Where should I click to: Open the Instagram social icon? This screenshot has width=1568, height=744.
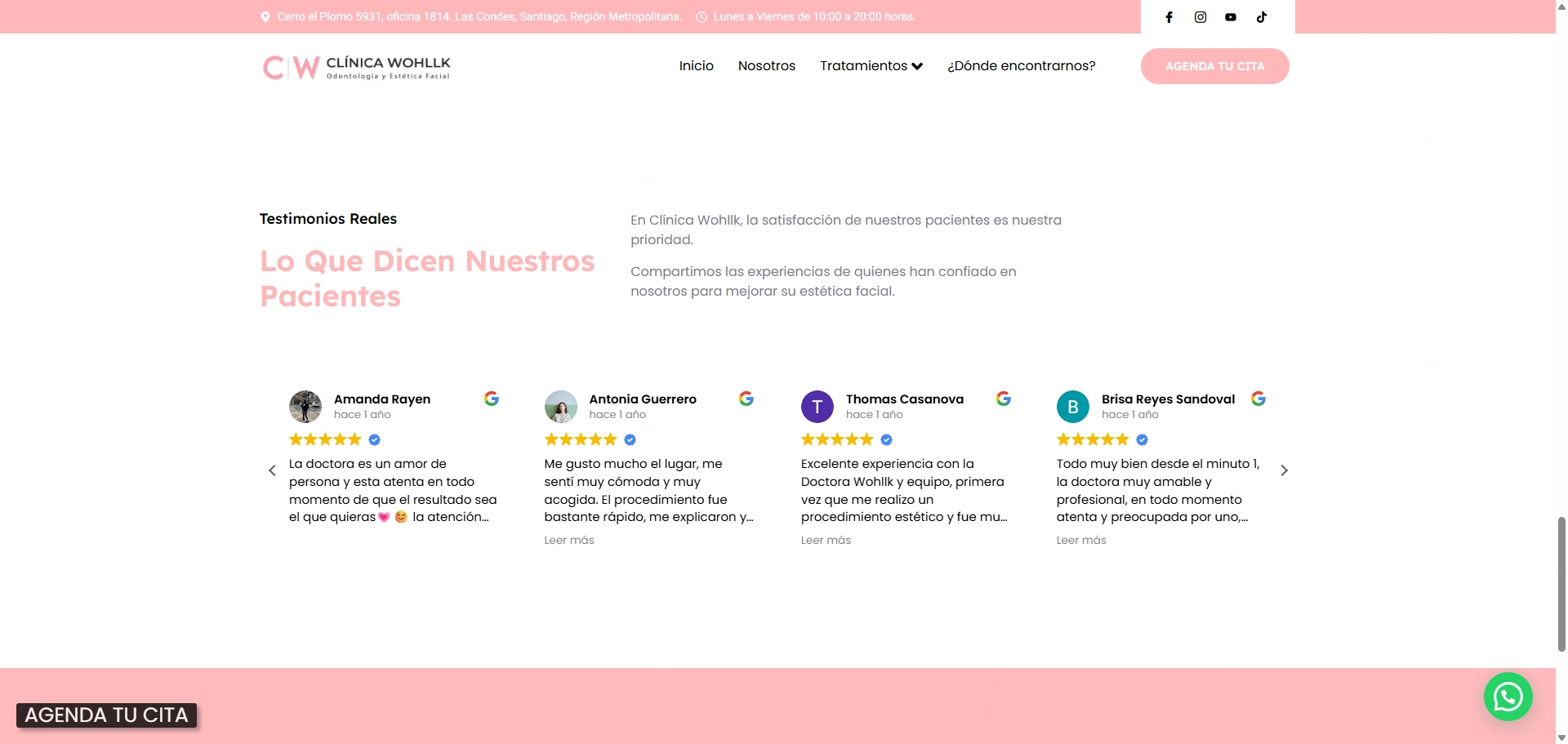1200,17
